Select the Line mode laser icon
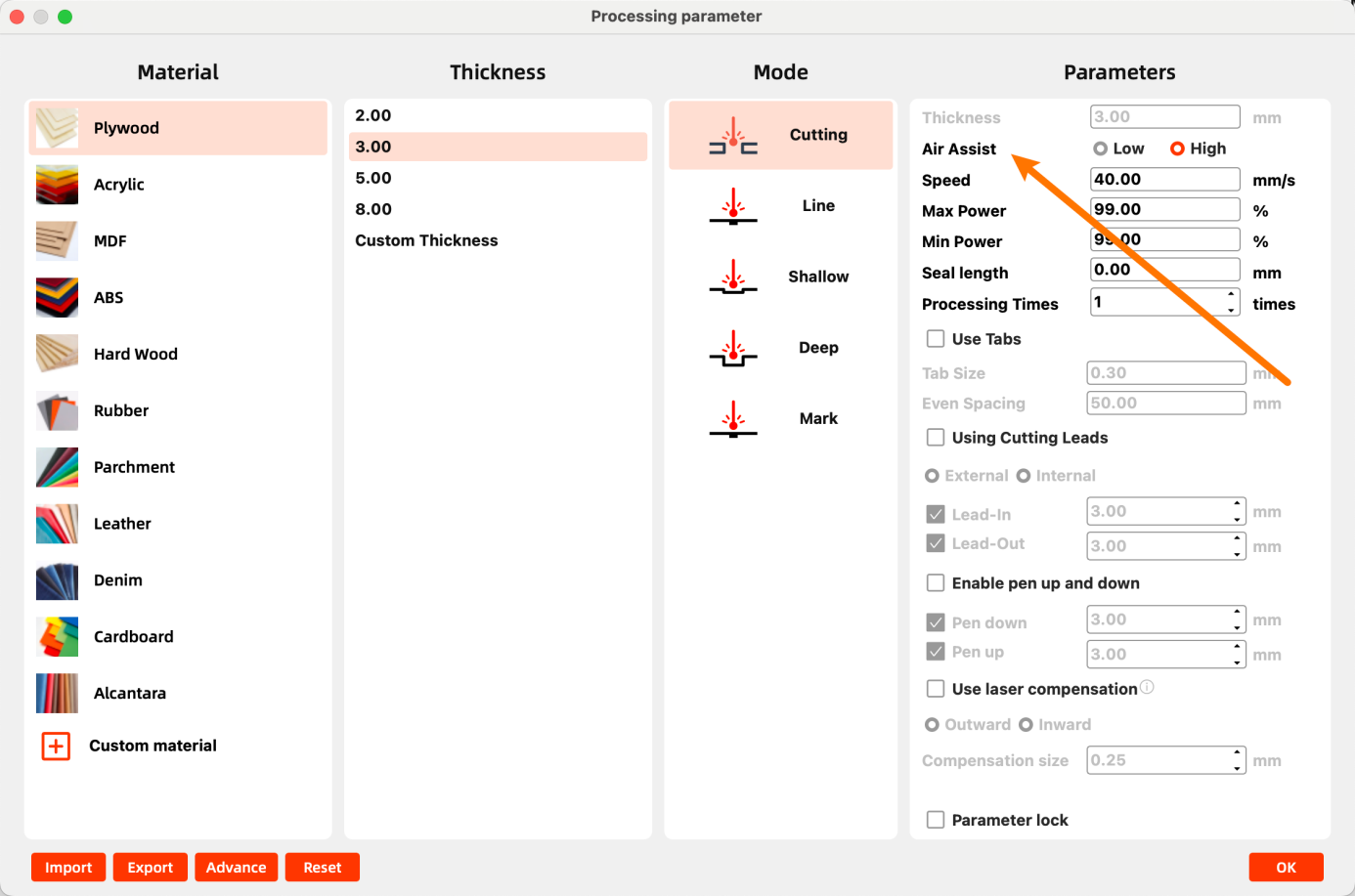The image size is (1355, 896). click(732, 206)
